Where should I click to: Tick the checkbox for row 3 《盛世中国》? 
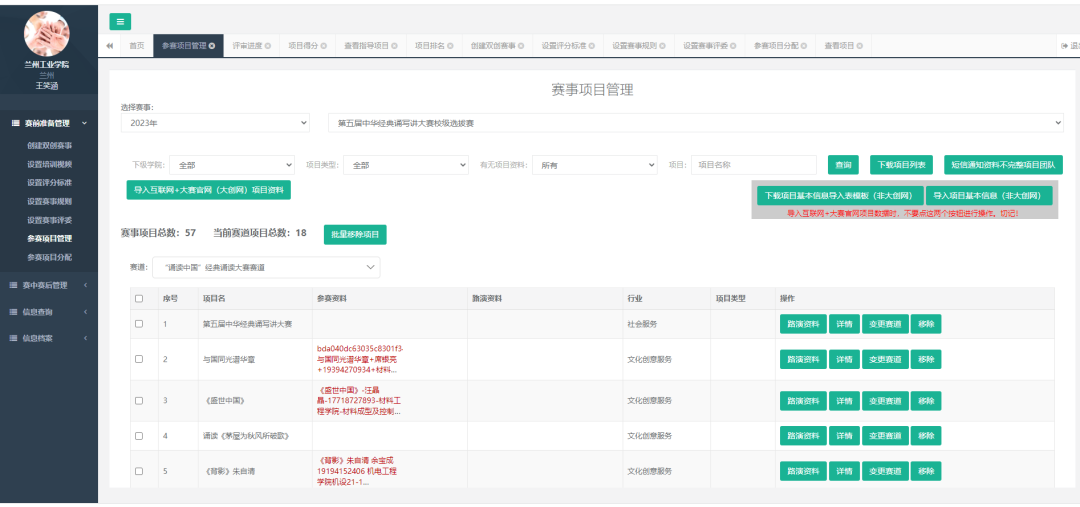(139, 401)
